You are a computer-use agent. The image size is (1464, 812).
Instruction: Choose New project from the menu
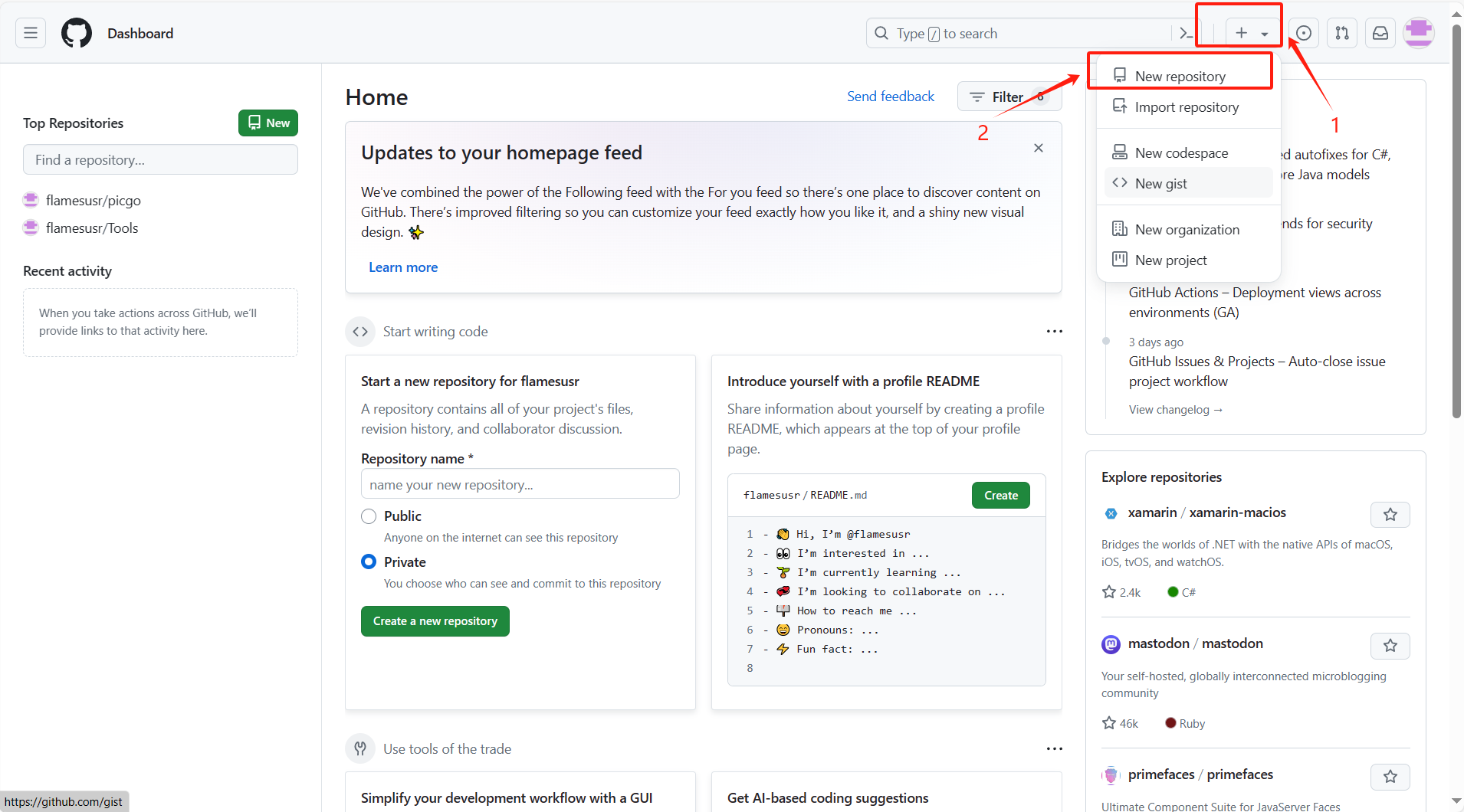(x=1187, y=260)
